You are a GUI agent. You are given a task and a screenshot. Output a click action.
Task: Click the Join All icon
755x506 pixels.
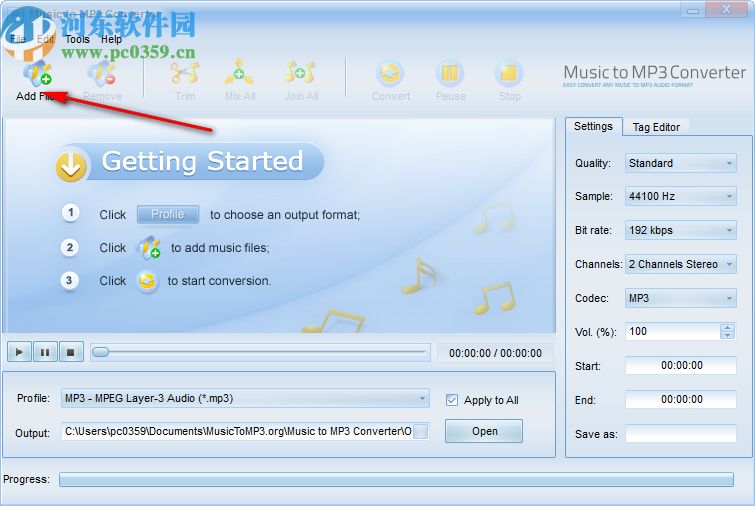click(x=300, y=73)
